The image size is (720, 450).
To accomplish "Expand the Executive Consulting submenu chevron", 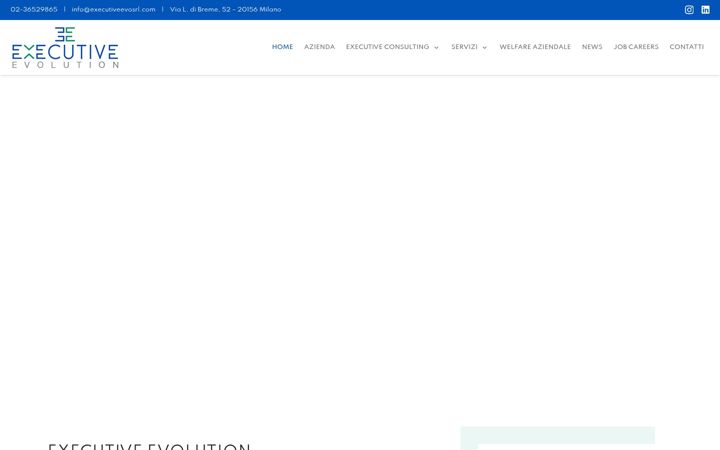I will click(x=436, y=47).
